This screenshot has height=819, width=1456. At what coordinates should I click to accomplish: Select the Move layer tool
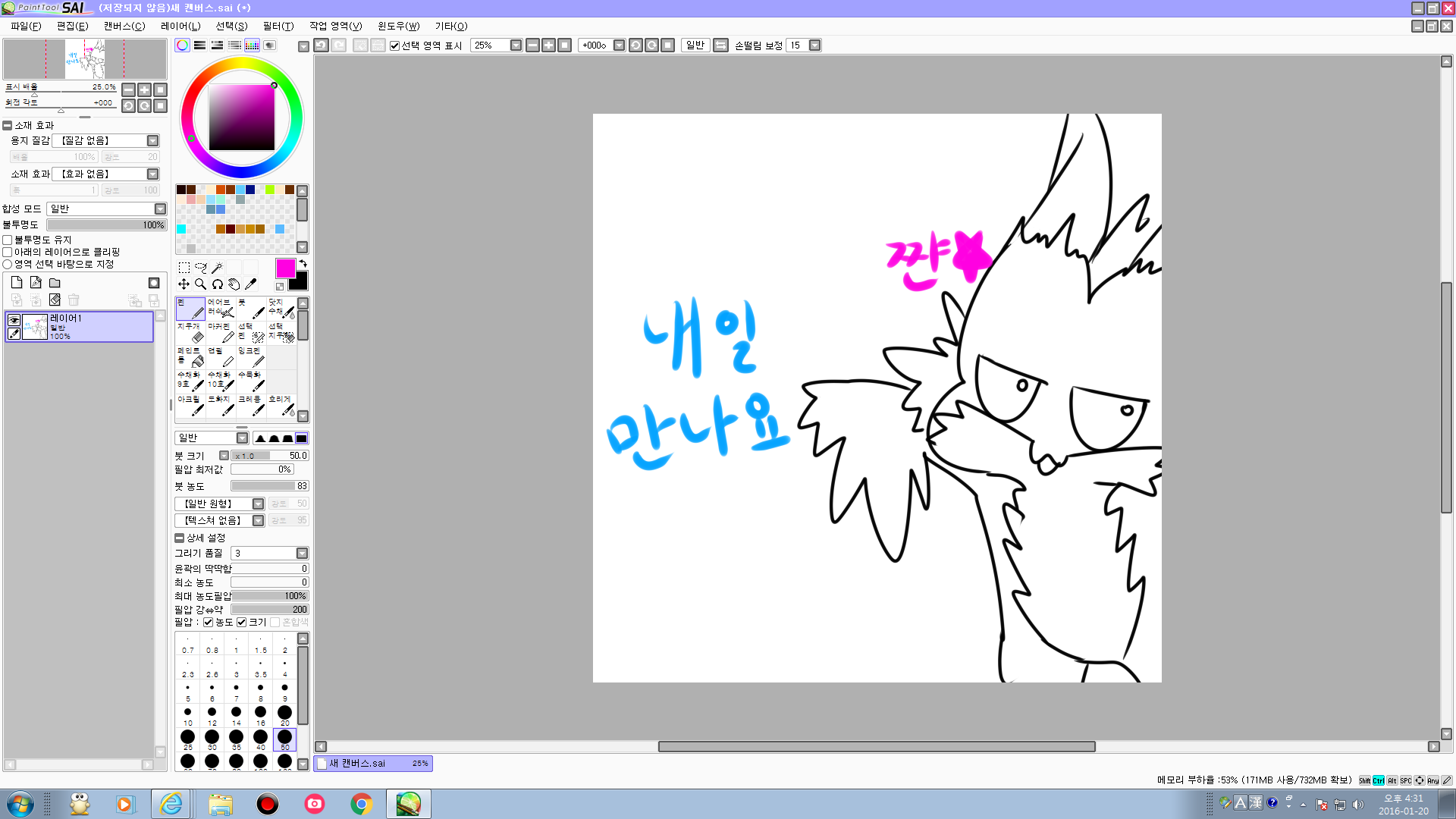(x=184, y=284)
